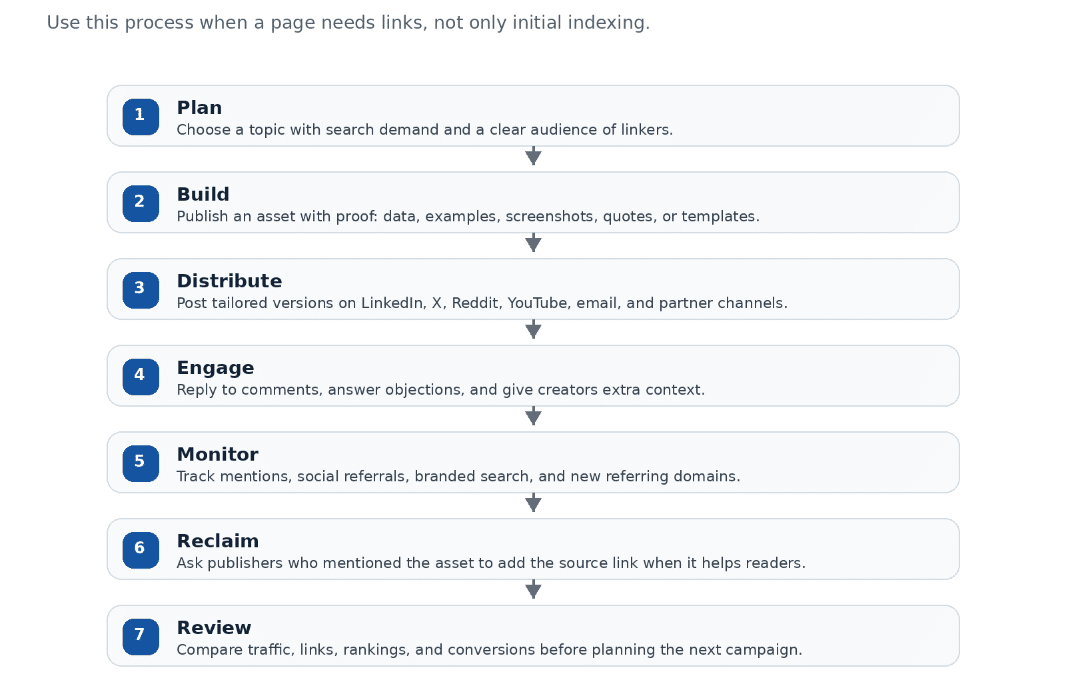Click the Monitor step description text

point(458,476)
